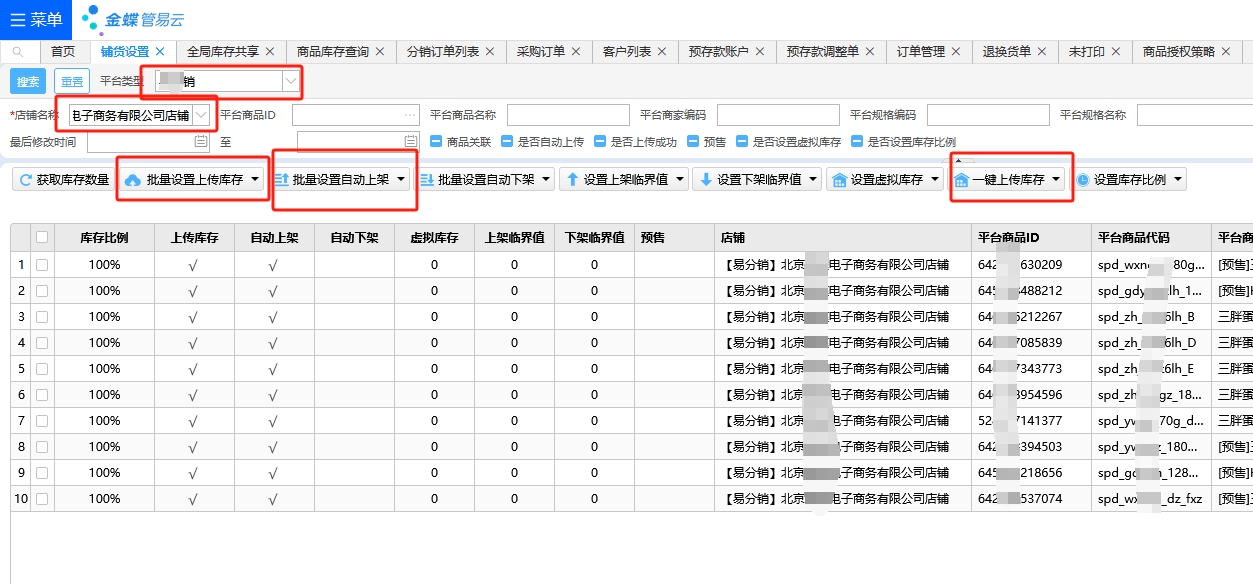Click the search magnifier icon in tab bar
Screen dimensions: 1253x584
(x=19, y=52)
